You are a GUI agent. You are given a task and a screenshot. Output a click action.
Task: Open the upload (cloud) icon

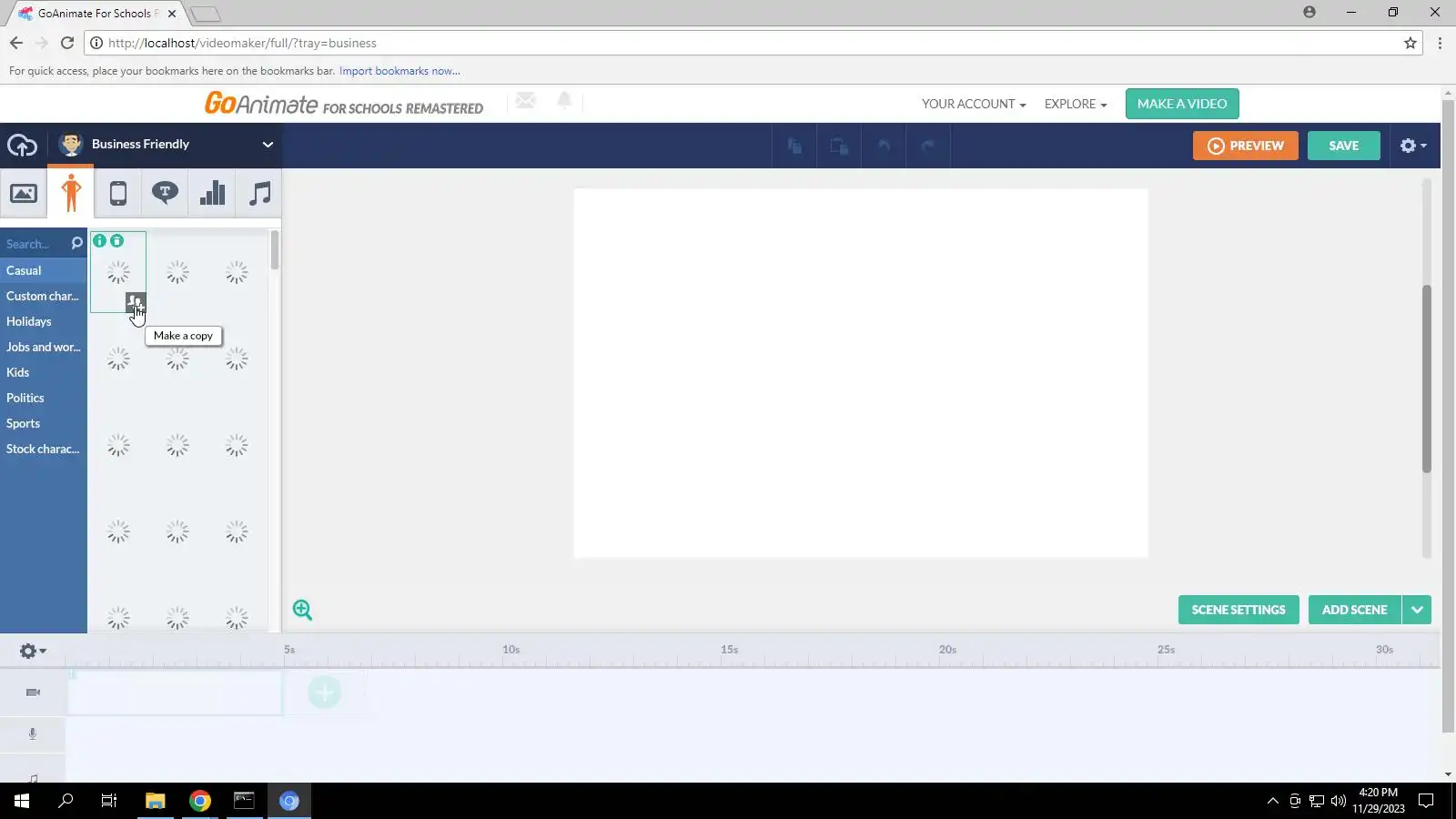pyautogui.click(x=22, y=145)
